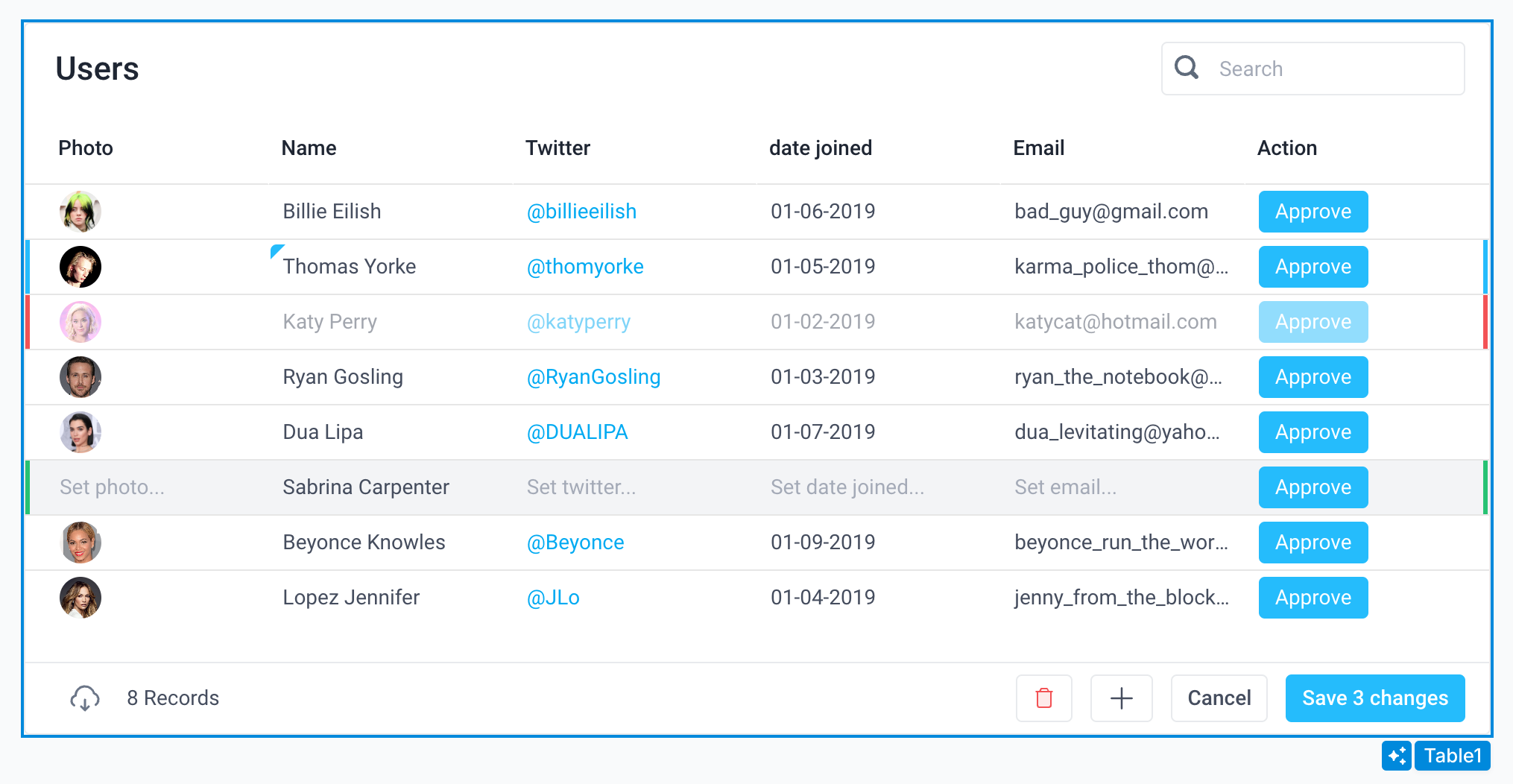Click the Name column header
1513x784 pixels.
point(309,148)
